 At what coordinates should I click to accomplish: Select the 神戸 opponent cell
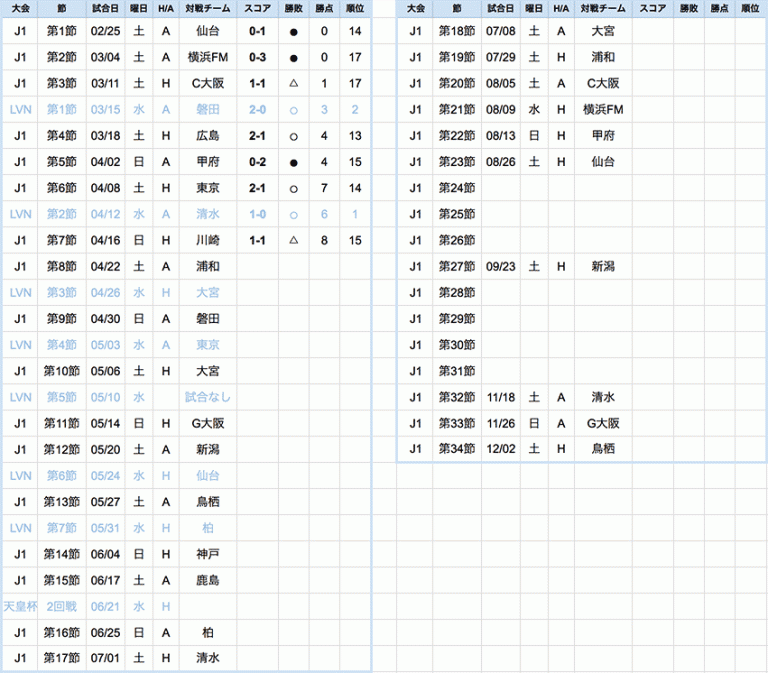[x=208, y=554]
